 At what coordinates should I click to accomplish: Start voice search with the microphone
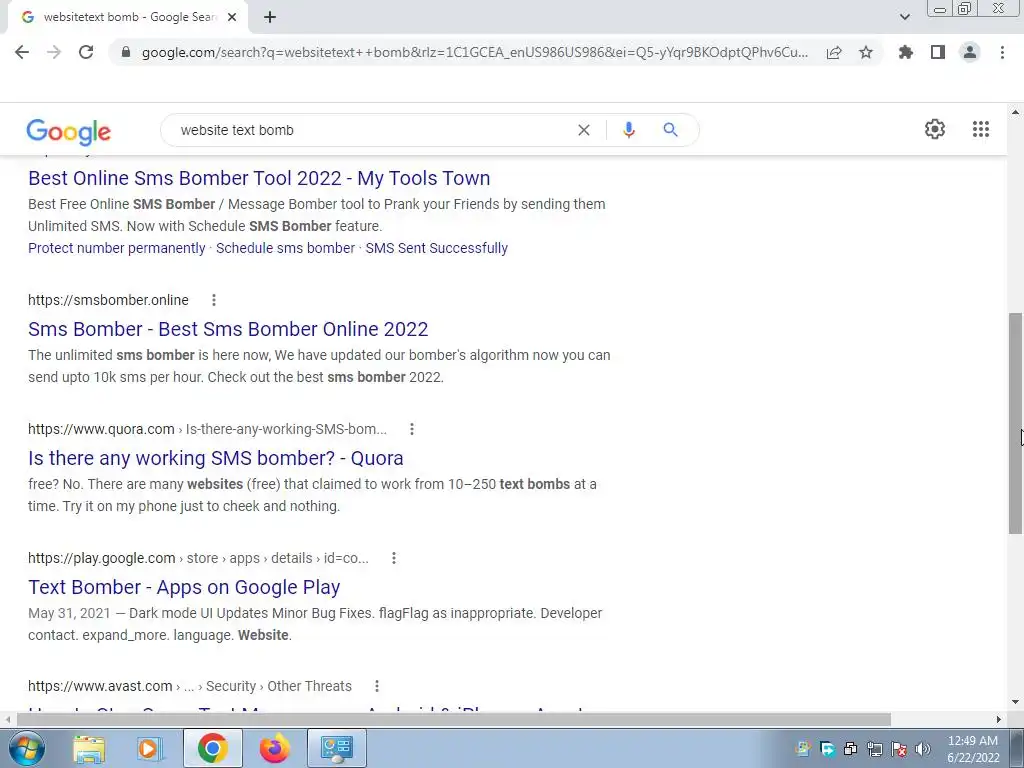(x=629, y=130)
